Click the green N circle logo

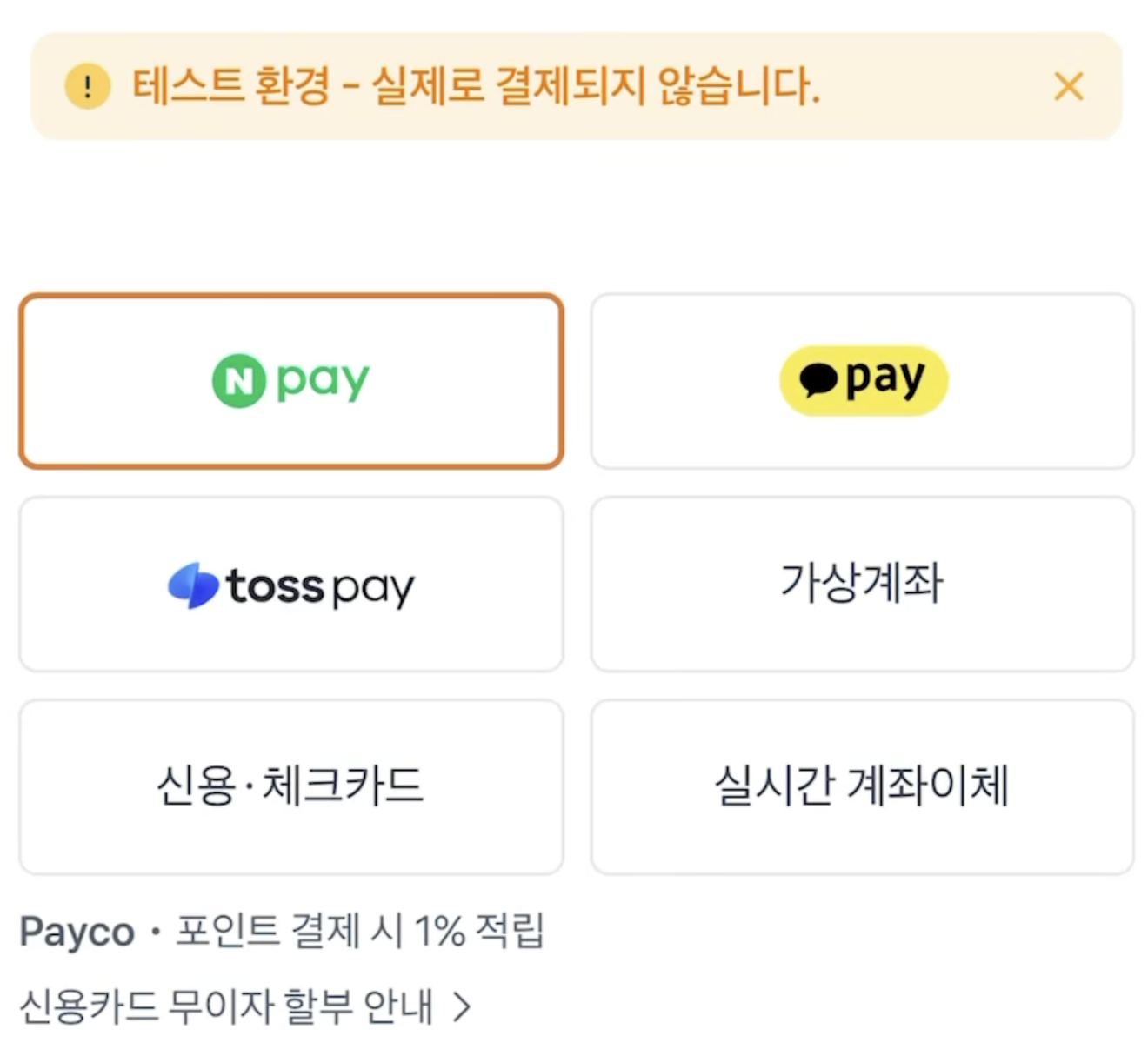point(238,381)
